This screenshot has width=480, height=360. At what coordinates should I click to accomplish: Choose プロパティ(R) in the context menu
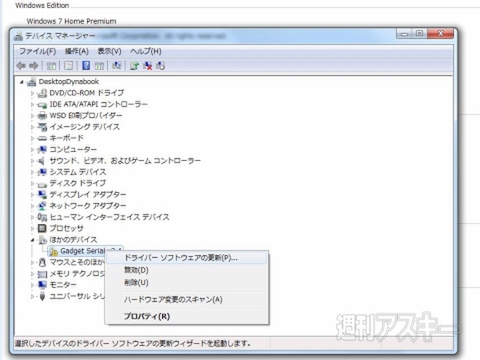[x=187, y=316]
